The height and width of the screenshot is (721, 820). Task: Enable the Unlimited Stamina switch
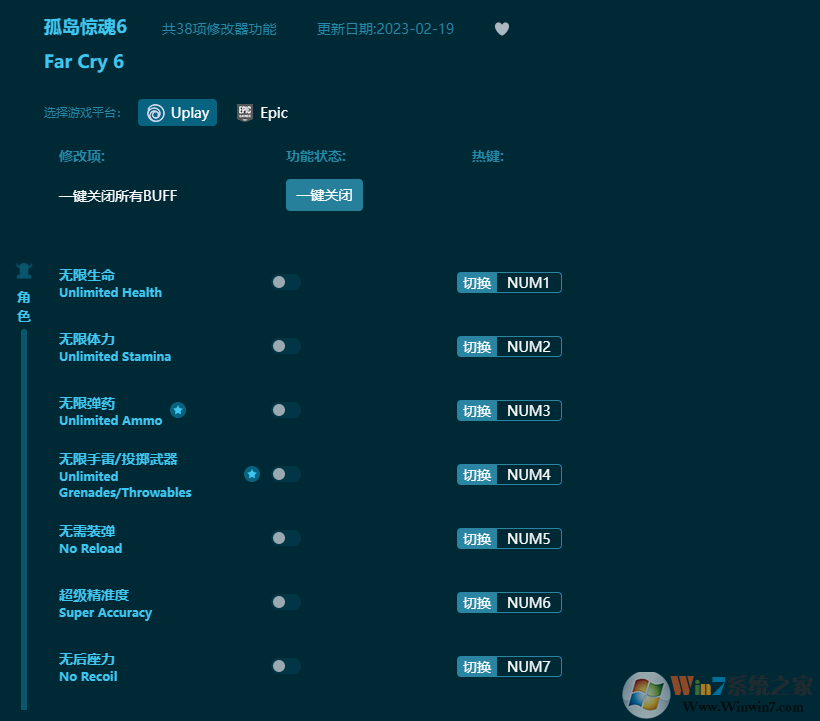tap(286, 346)
